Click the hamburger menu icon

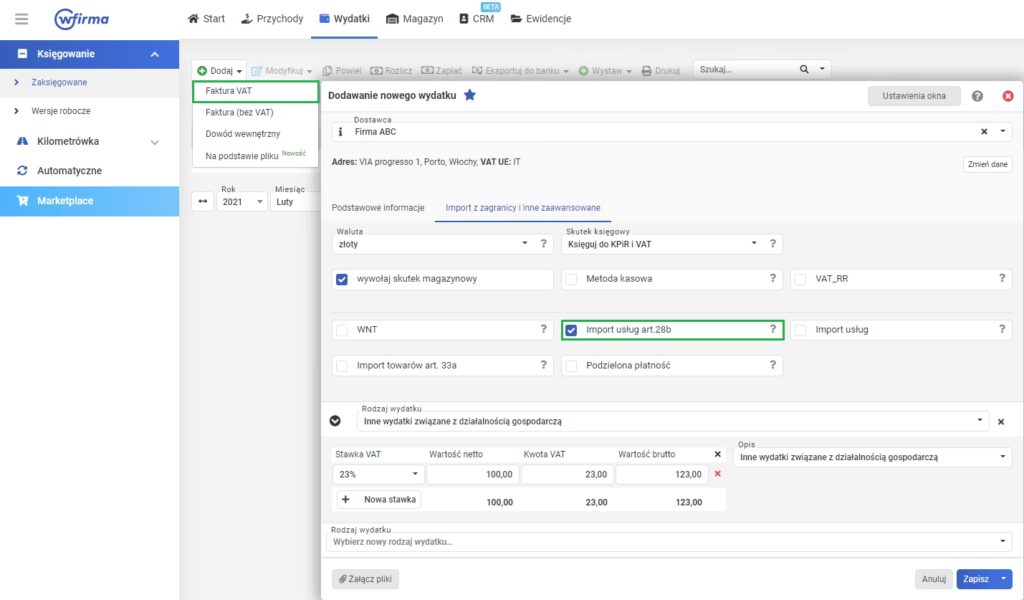tap(22, 19)
